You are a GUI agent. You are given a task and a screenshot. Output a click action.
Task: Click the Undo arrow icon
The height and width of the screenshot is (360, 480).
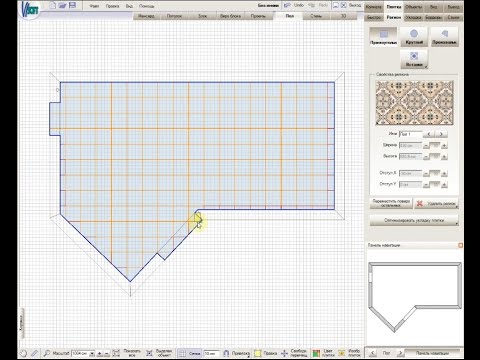point(287,5)
